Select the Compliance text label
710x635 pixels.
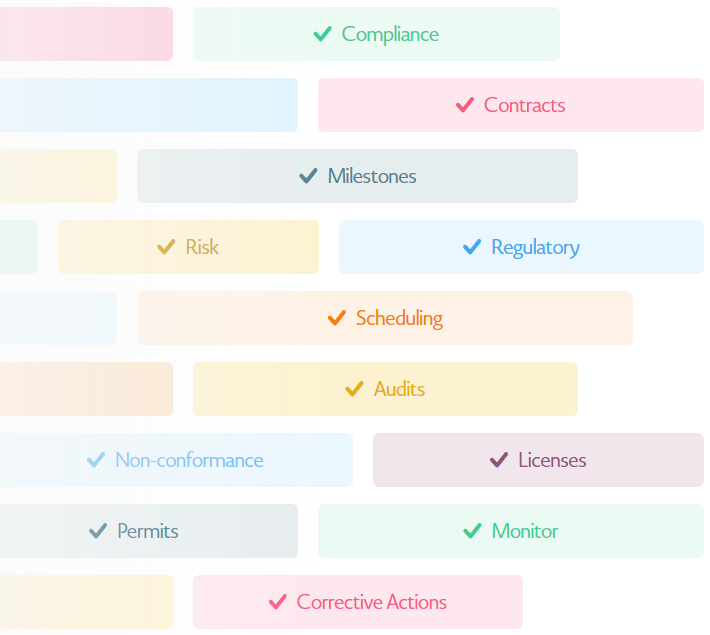pos(390,34)
